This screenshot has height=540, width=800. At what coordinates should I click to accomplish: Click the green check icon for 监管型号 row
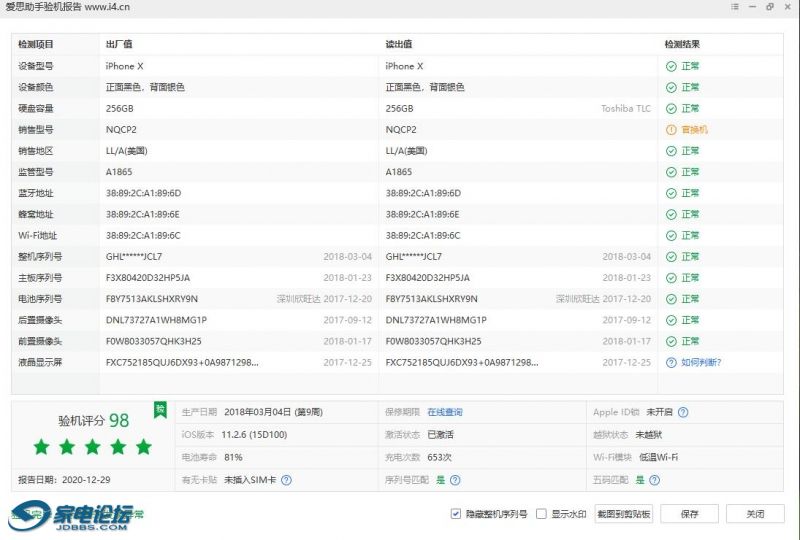pyautogui.click(x=671, y=172)
